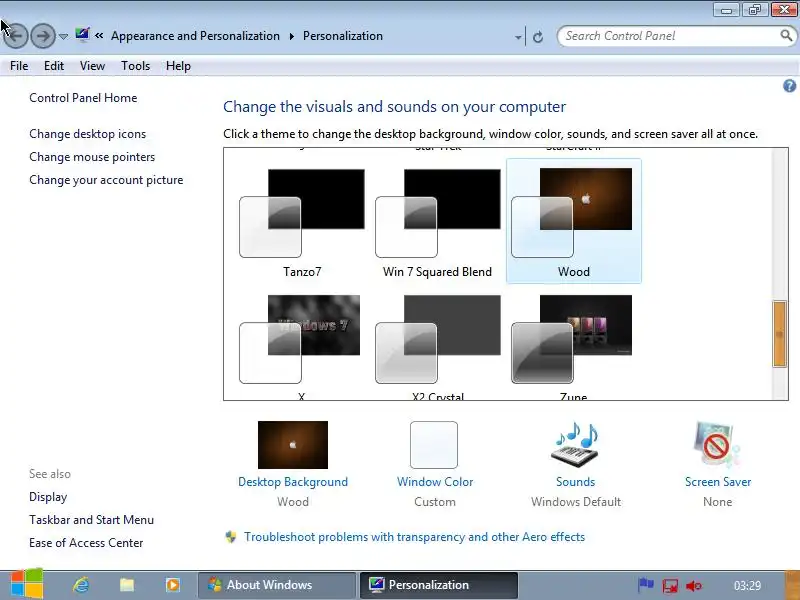
Task: Click the Personalization breadcrumb
Action: (x=343, y=36)
